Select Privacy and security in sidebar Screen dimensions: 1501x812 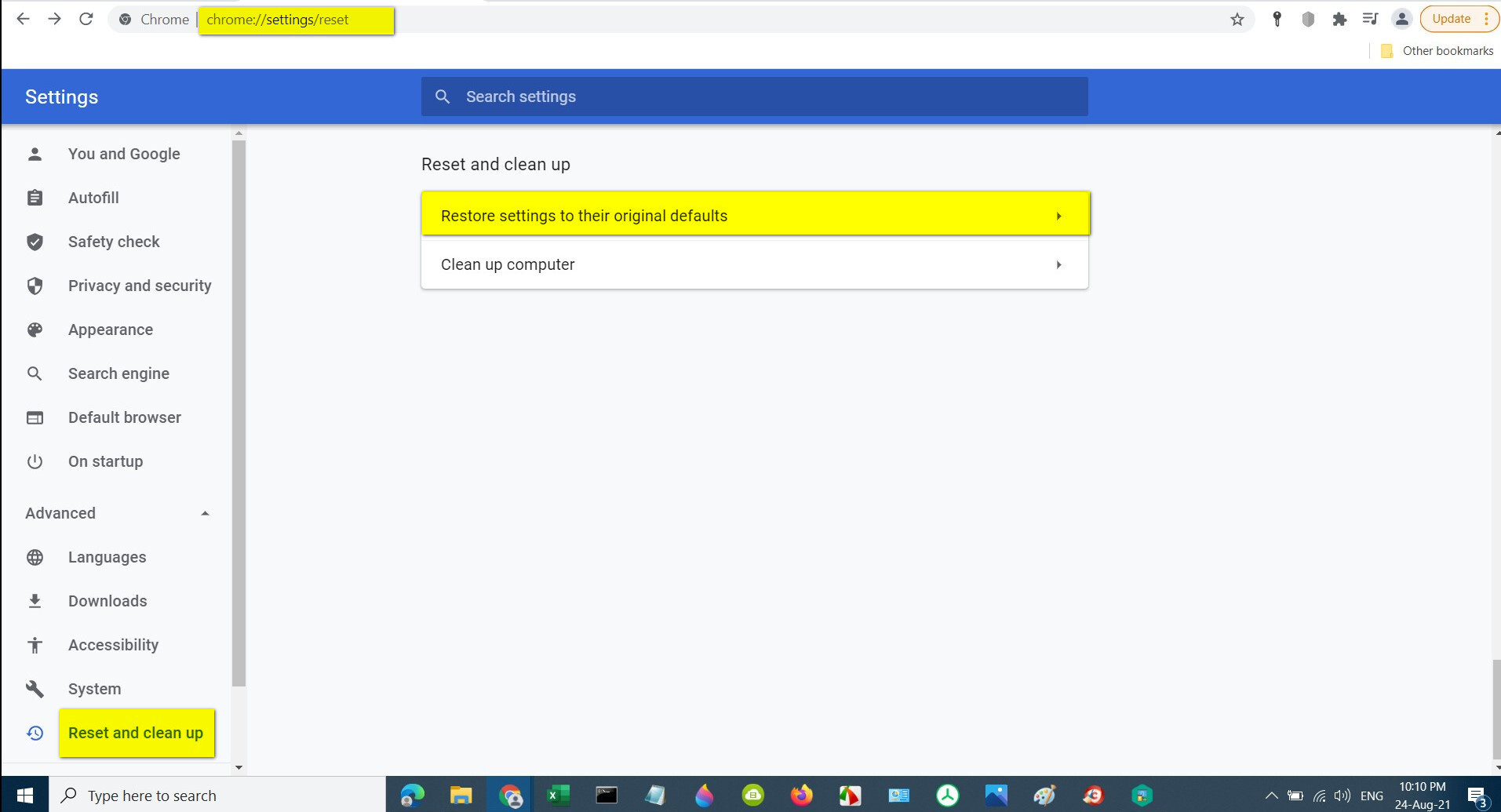(140, 286)
